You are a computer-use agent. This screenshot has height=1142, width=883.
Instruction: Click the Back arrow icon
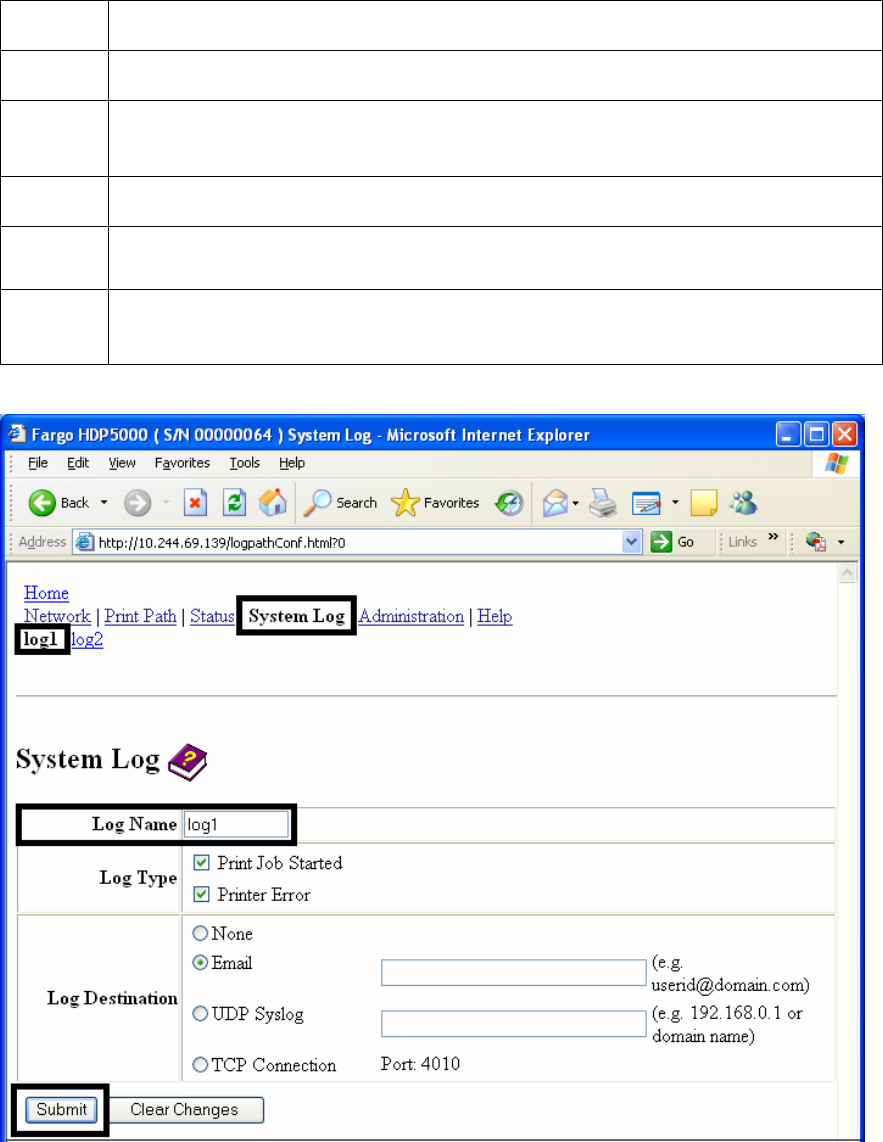point(42,503)
